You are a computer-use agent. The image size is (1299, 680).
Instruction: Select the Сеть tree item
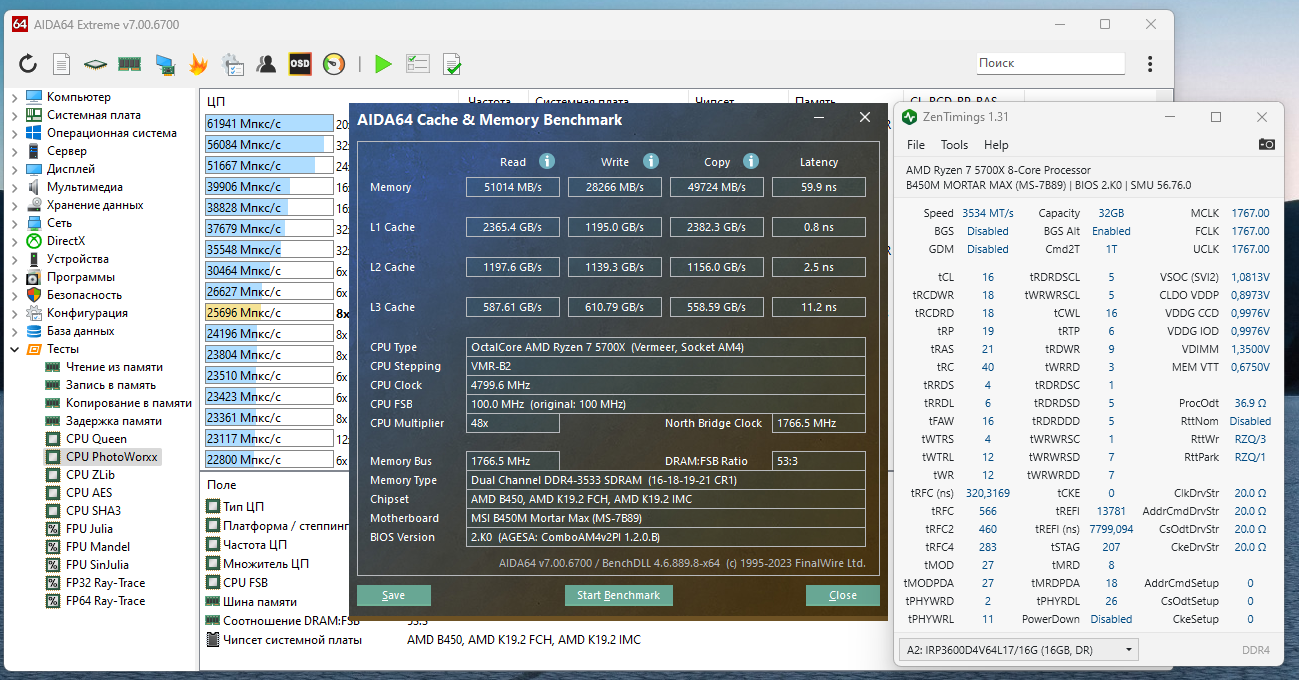tap(59, 223)
